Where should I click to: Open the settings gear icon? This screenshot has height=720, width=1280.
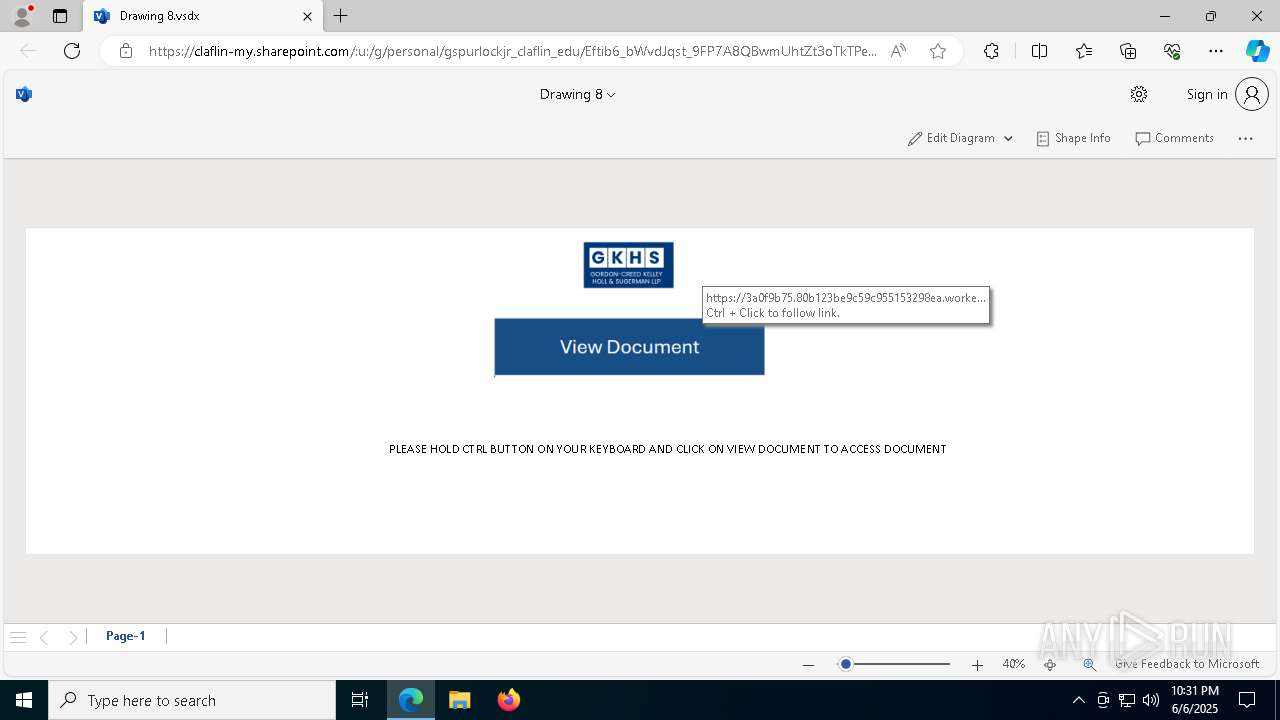tap(1139, 94)
